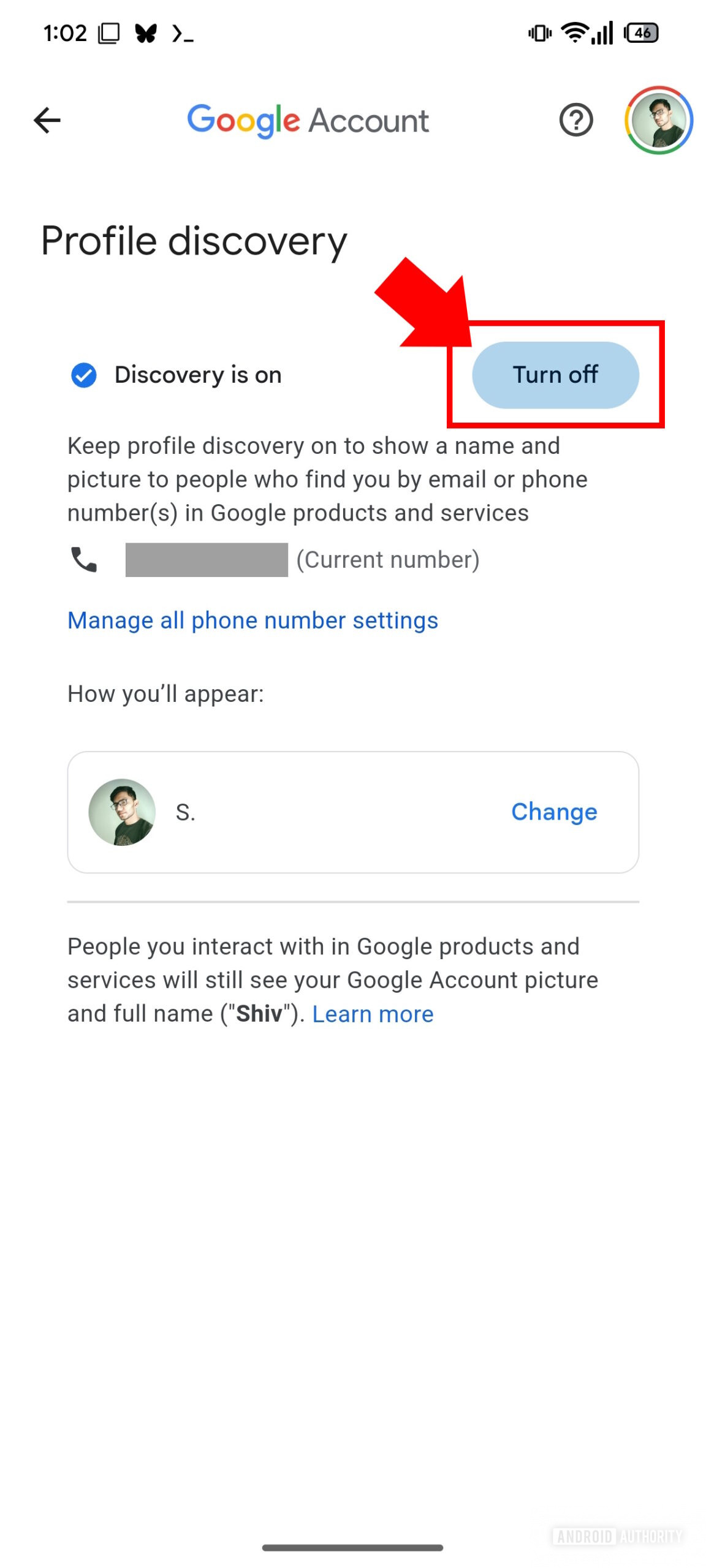Tap the battery indicator icon
The image size is (706, 1568).
641,32
